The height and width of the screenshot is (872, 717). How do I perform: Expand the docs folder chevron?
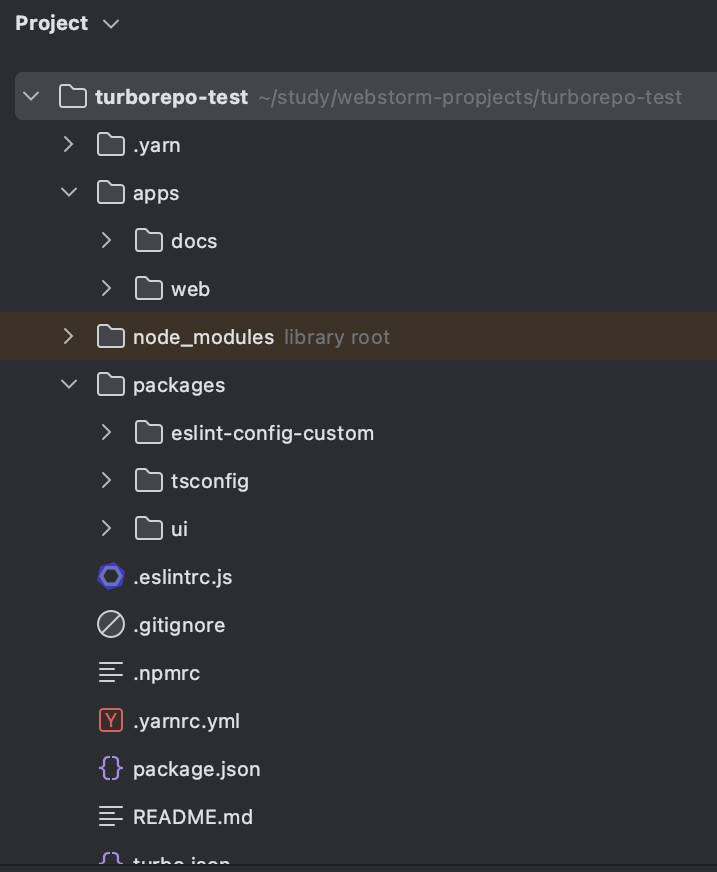coord(107,241)
